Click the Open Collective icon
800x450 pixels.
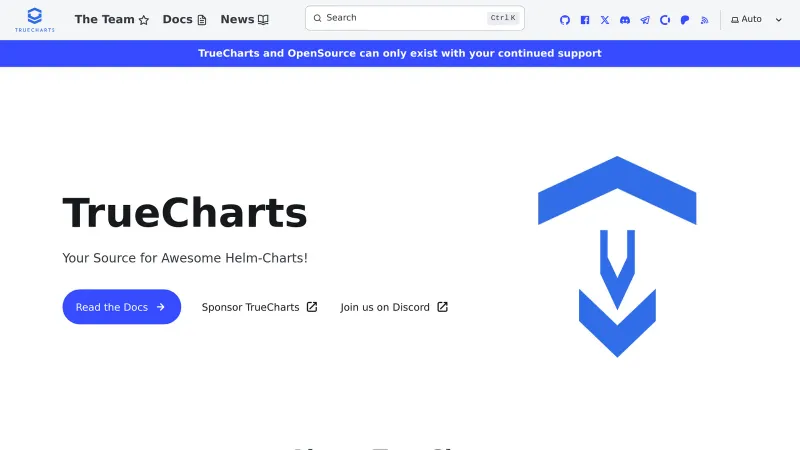(665, 20)
